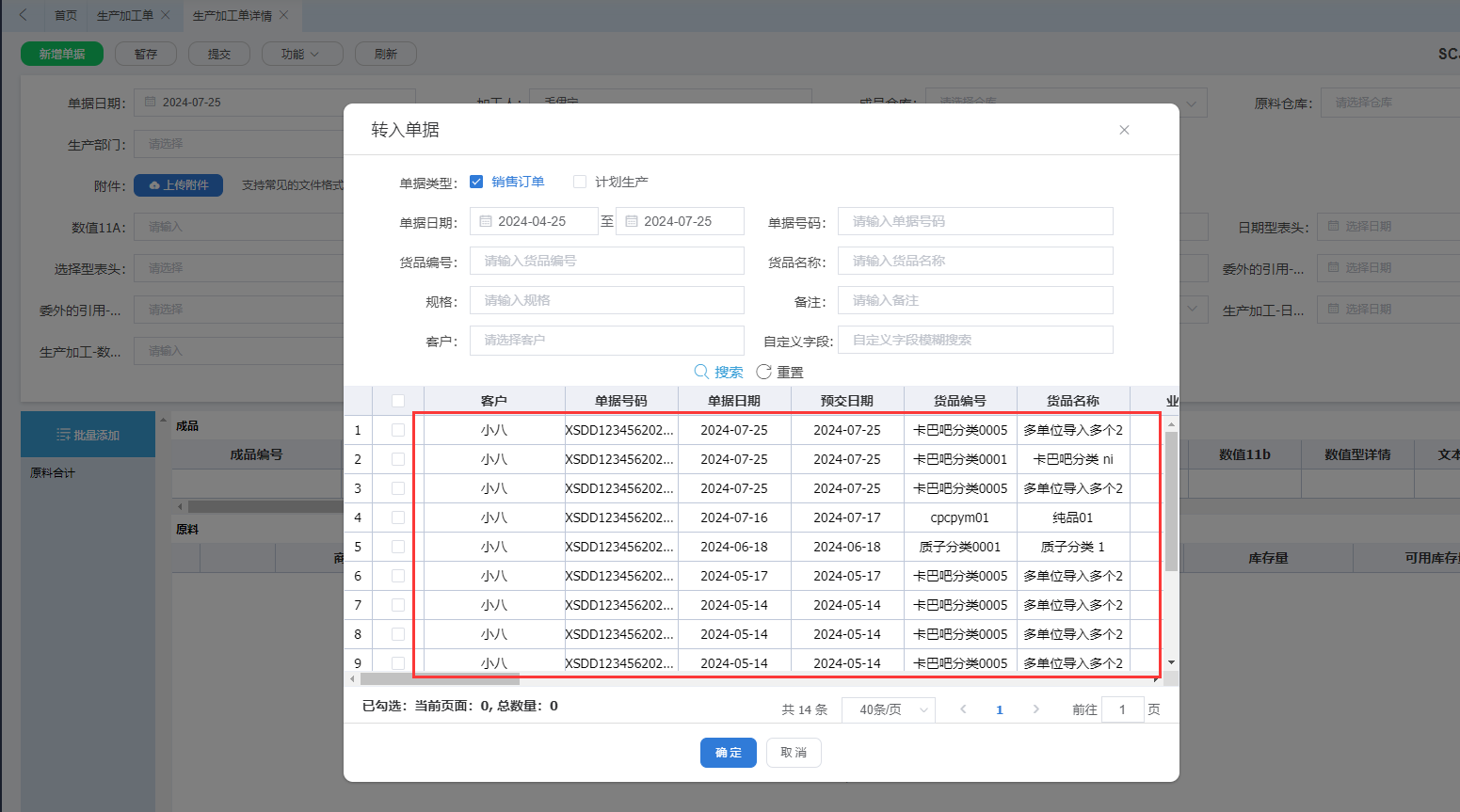Go to the previous page arrow in pagination
Screen dimensions: 1460x812
pyautogui.click(x=963, y=709)
